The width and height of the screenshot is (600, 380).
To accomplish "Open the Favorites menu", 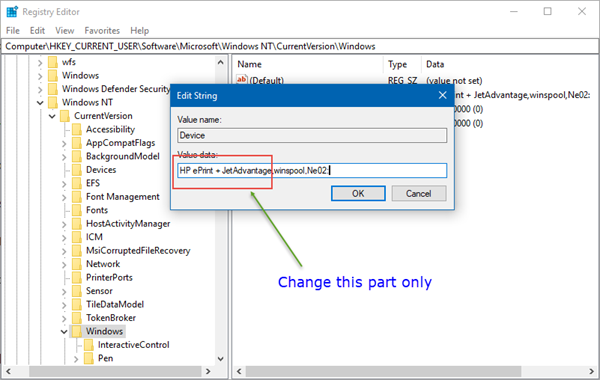I will point(102,31).
